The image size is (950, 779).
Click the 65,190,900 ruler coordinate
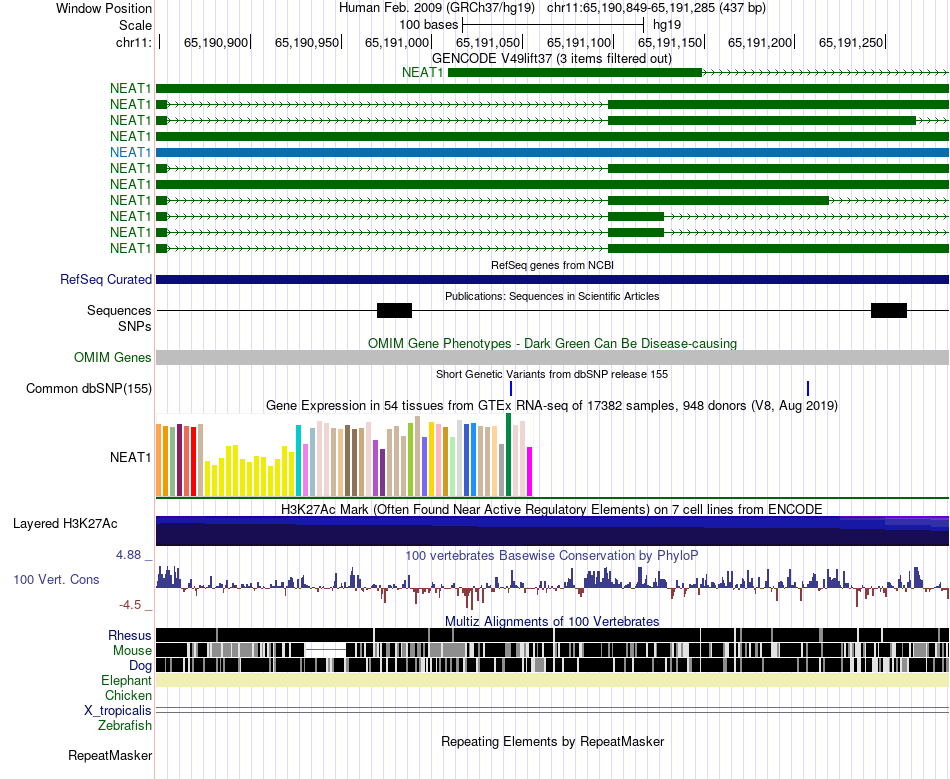pos(216,42)
